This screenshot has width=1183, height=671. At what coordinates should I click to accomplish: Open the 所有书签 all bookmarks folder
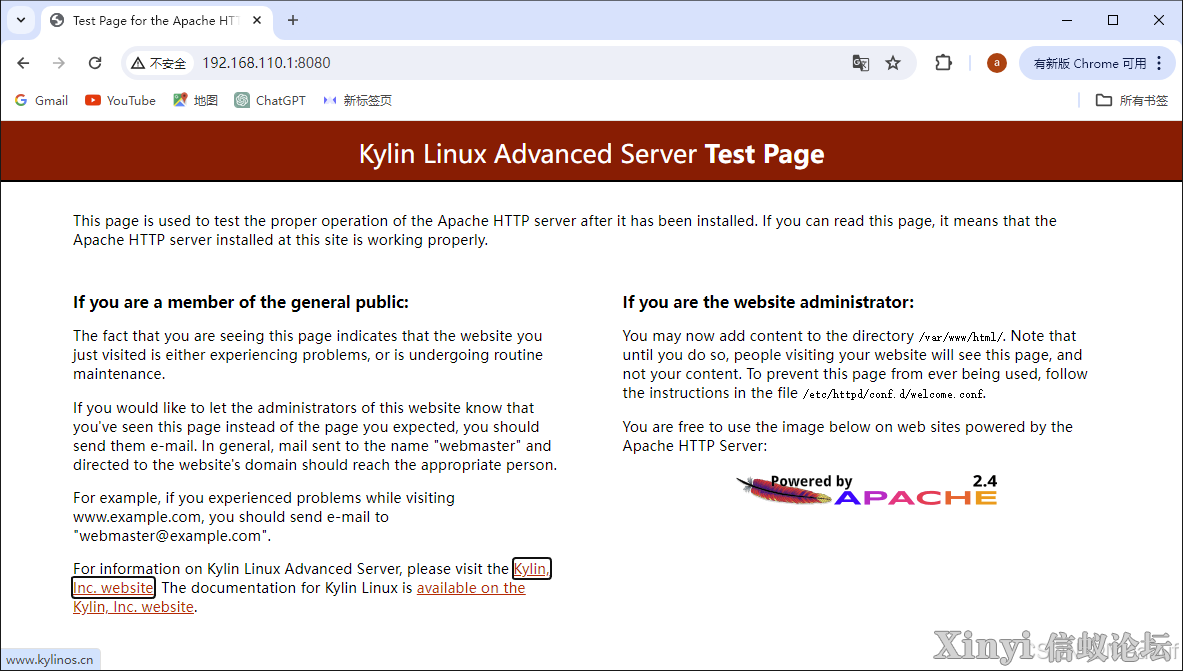click(1132, 100)
